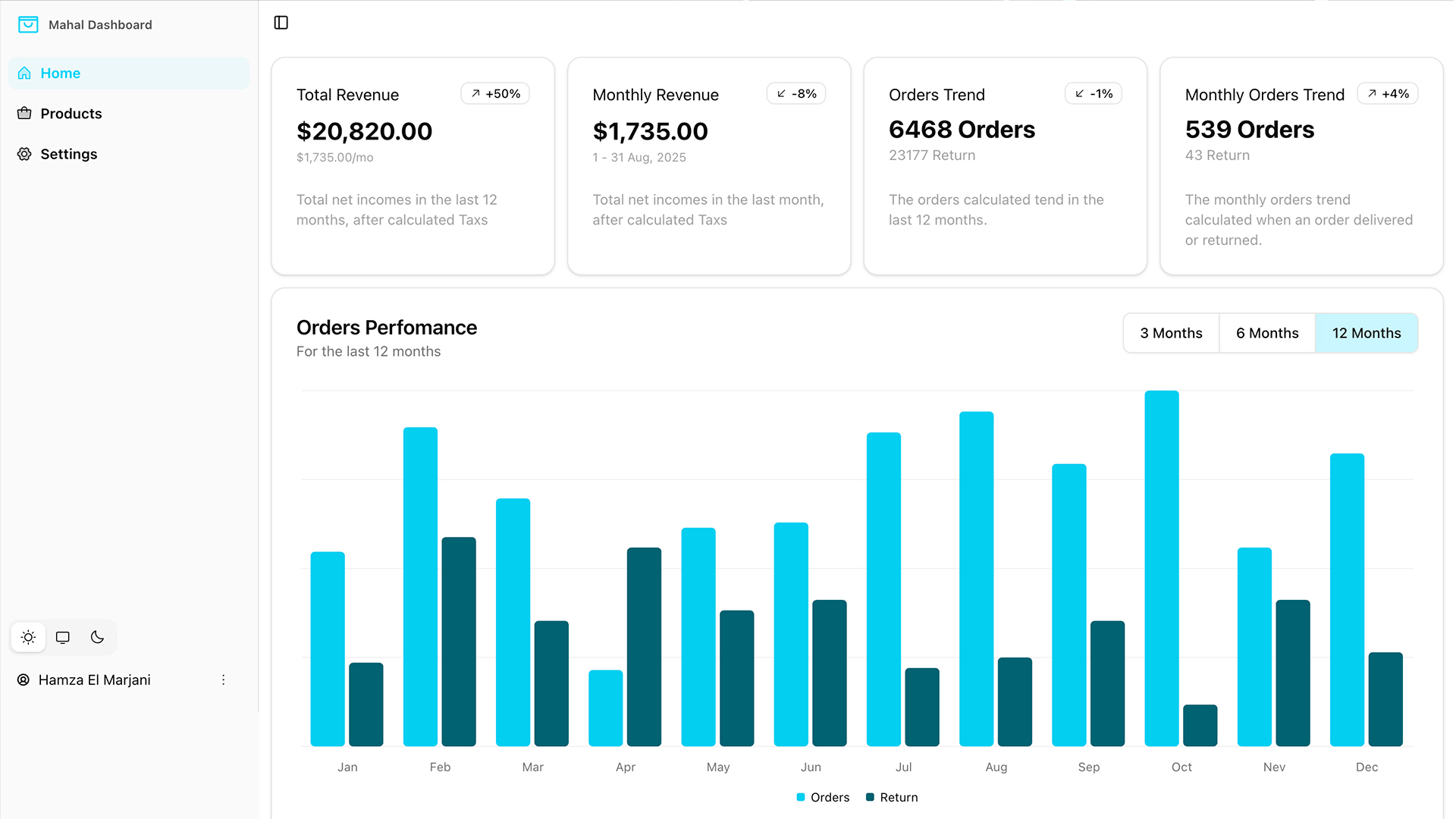This screenshot has width=1456, height=819.
Task: Switch to system theme monitor toggle
Action: [63, 638]
